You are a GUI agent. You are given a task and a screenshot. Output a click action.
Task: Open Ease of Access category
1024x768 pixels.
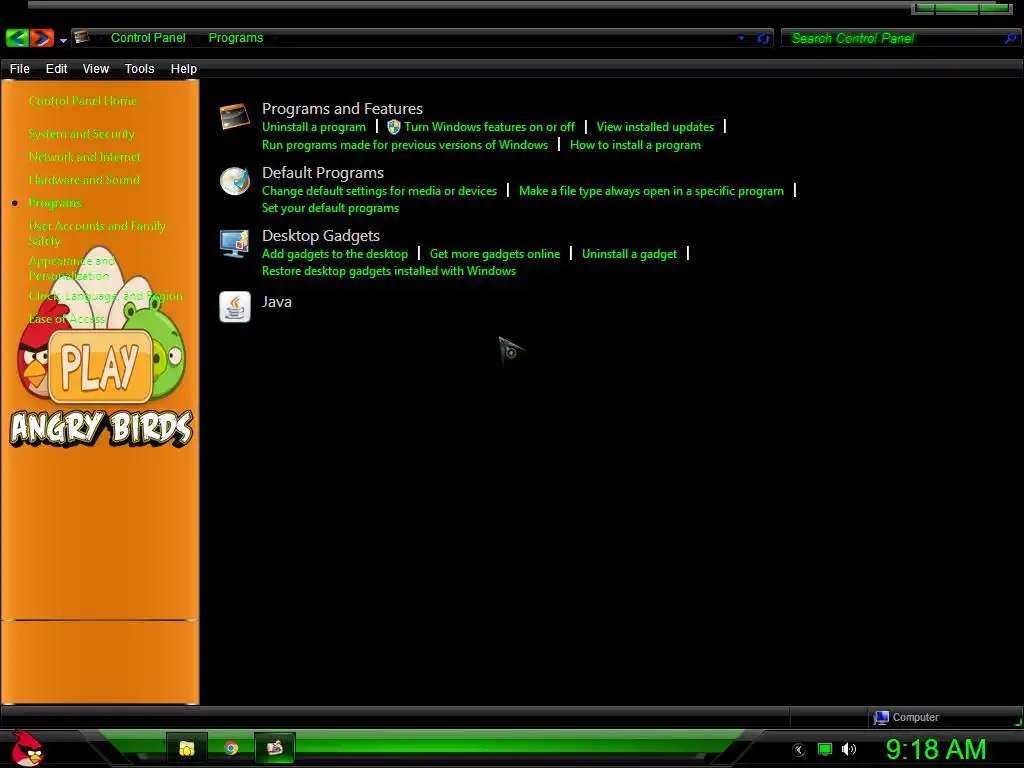[67, 319]
